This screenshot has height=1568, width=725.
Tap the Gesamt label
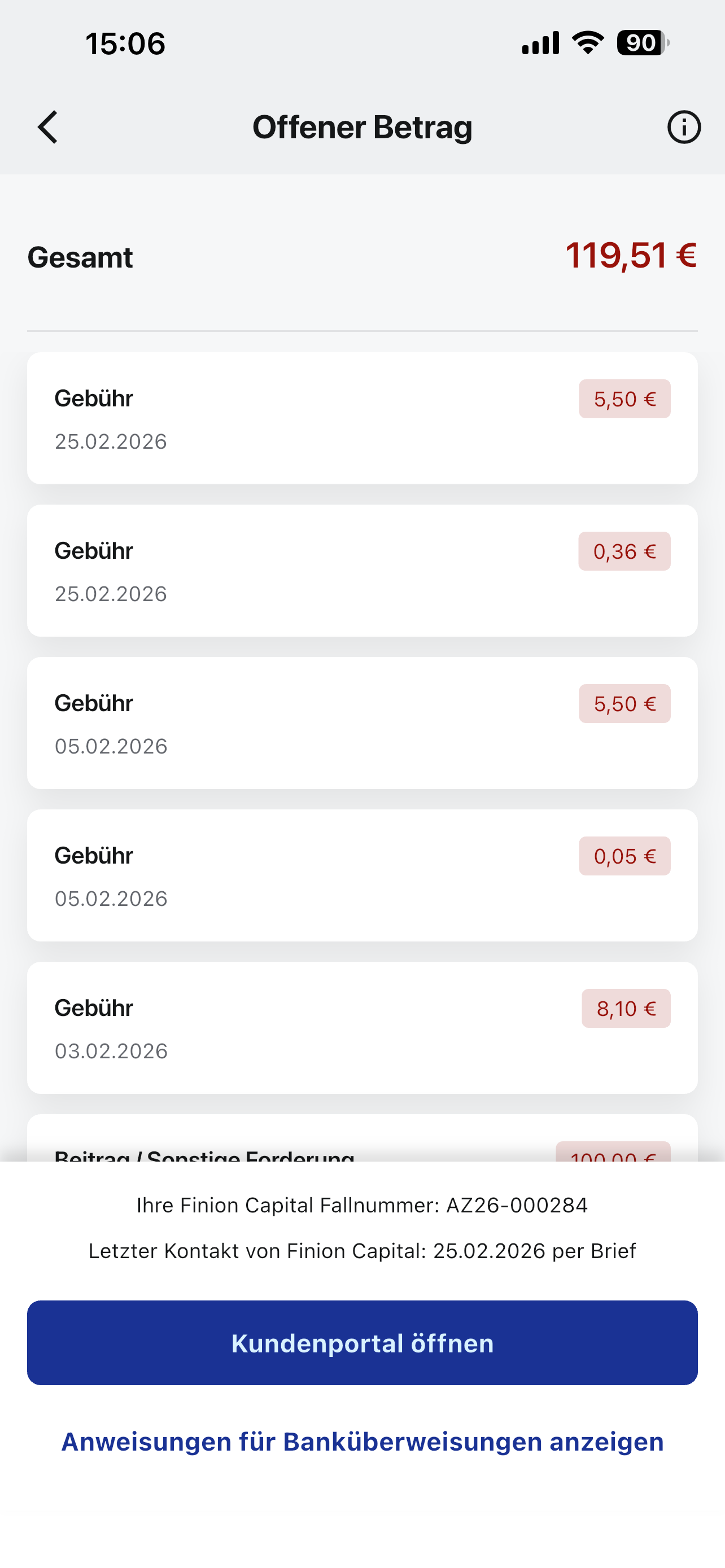coord(80,257)
